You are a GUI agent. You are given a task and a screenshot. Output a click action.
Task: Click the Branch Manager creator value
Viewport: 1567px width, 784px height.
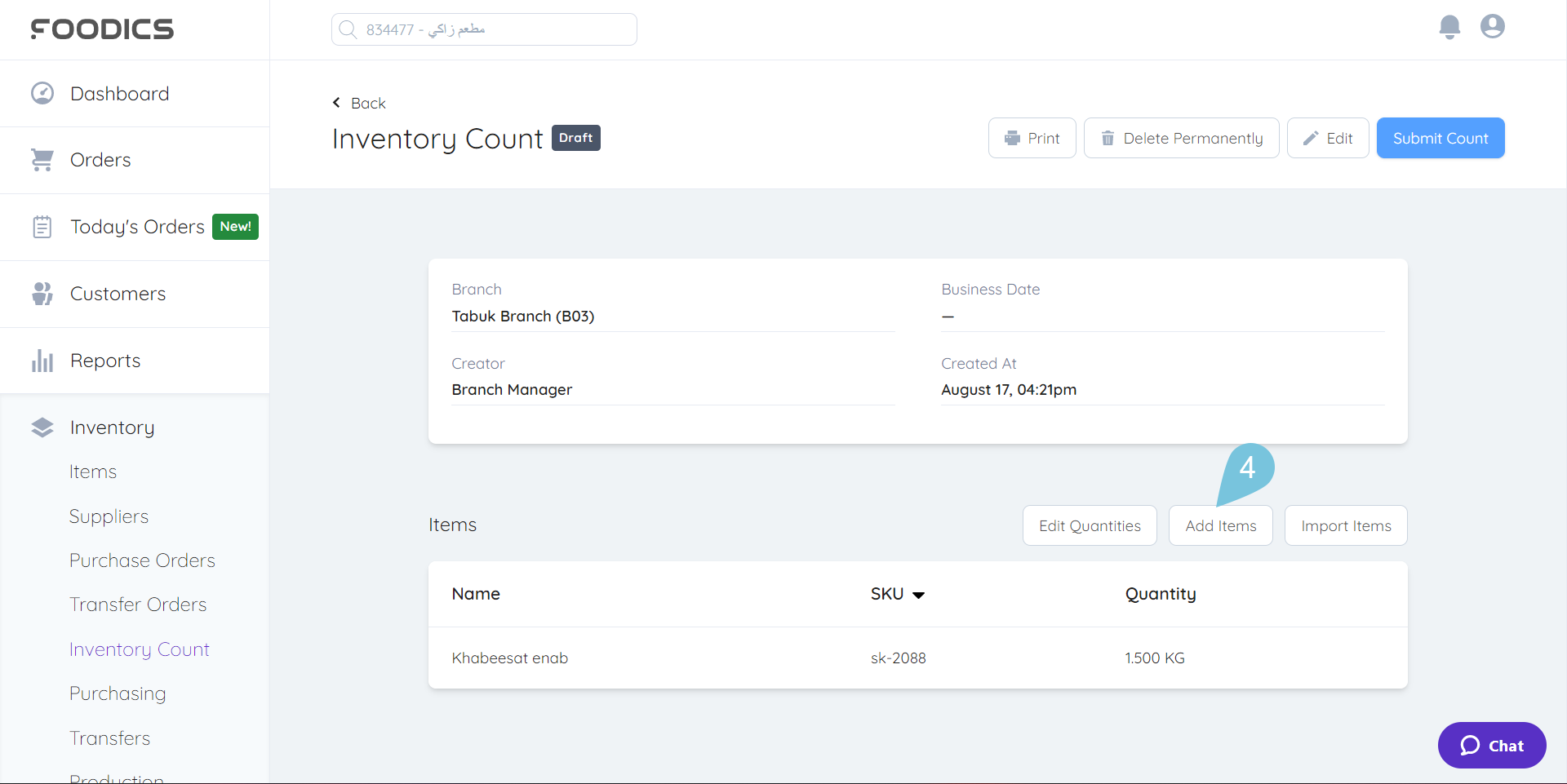coord(512,390)
